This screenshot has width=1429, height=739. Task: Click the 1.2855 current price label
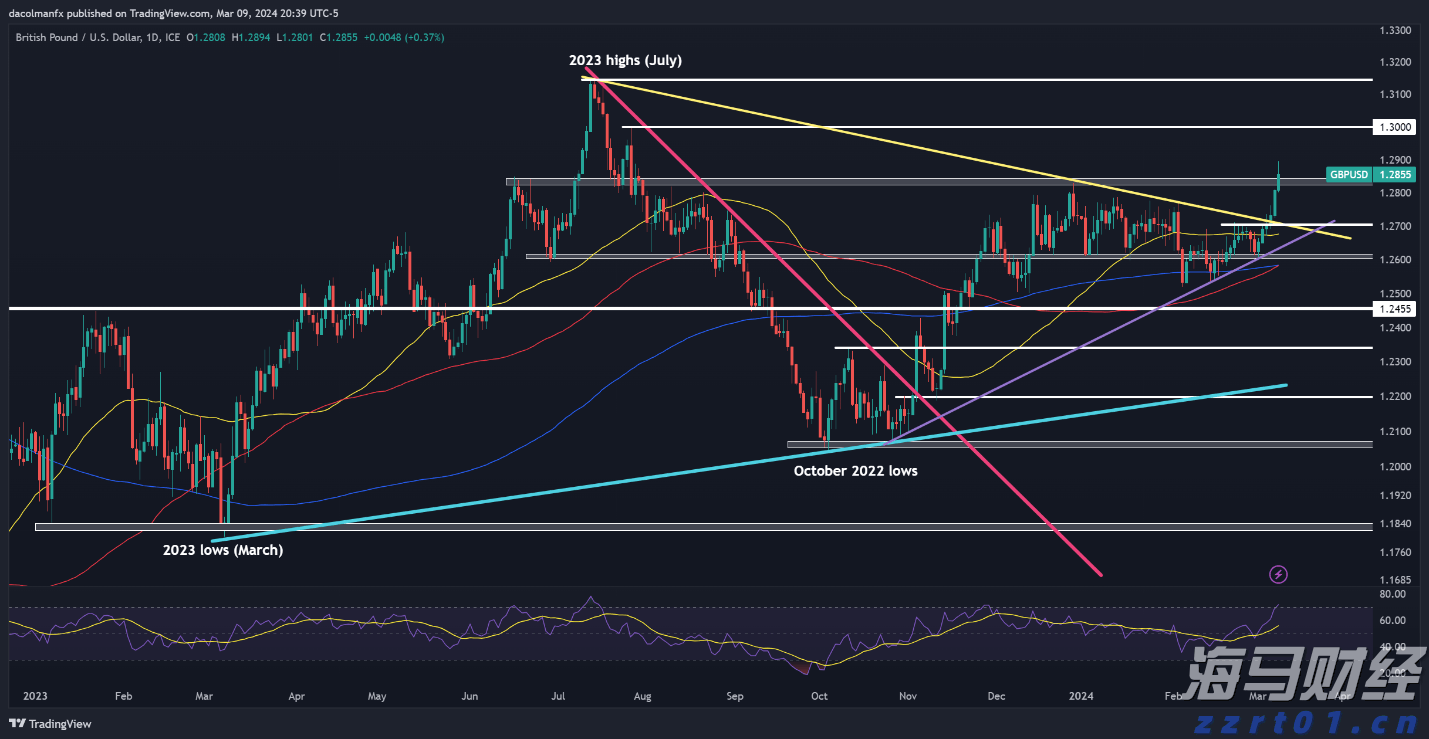point(1394,174)
